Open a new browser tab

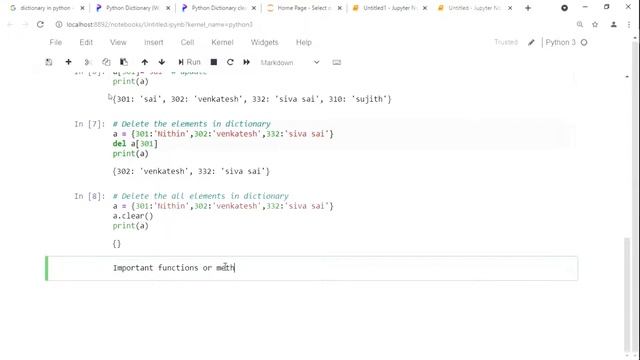click(528, 8)
